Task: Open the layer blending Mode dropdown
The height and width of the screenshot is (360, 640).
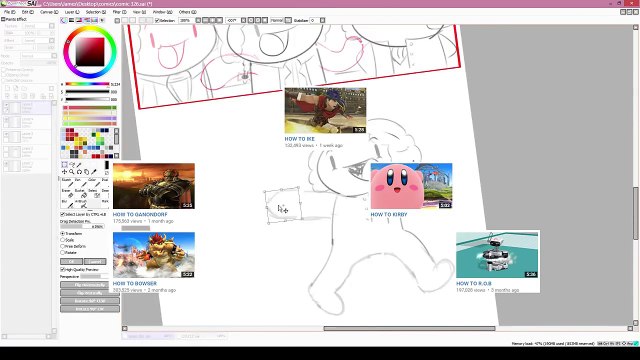Action: (39, 56)
